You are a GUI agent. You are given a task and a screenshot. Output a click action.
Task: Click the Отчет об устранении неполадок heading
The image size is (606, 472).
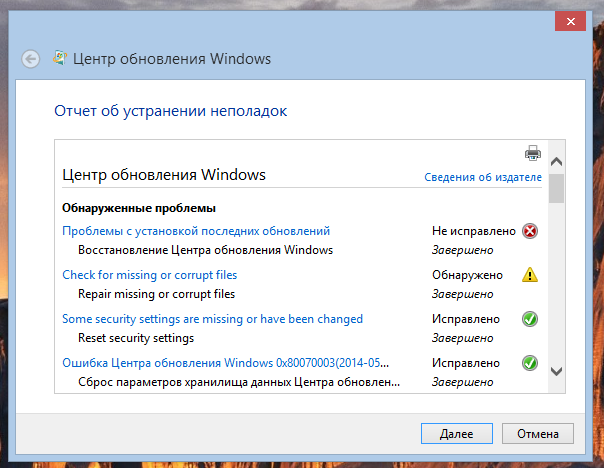pyautogui.click(x=170, y=111)
